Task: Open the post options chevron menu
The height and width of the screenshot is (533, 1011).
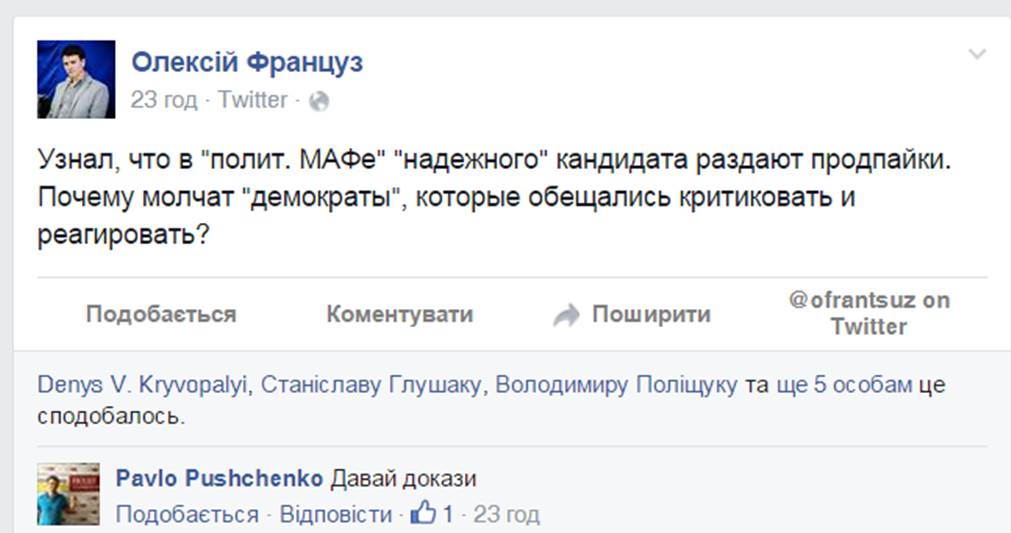Action: tap(977, 54)
